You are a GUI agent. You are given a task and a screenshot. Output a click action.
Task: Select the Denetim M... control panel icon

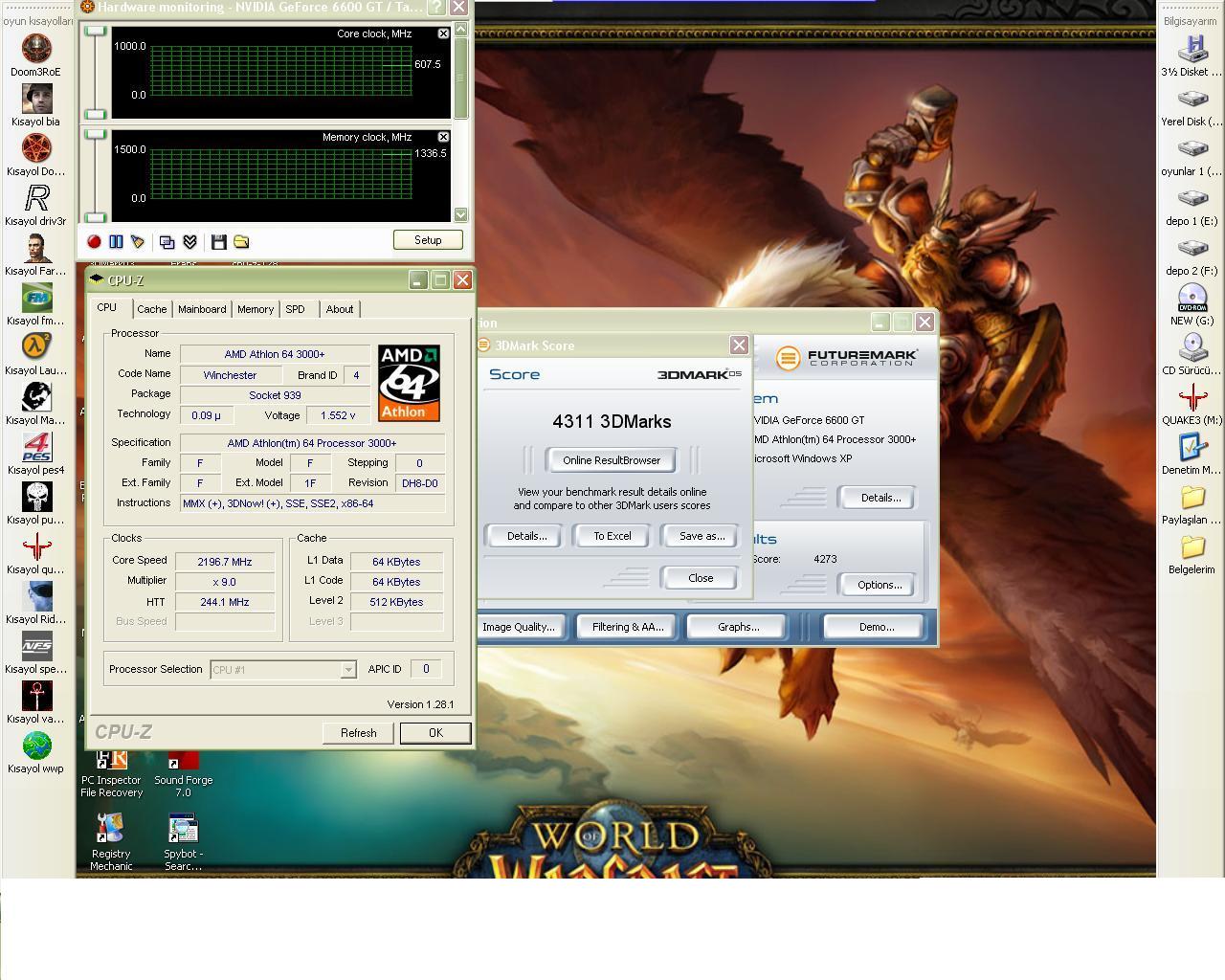(x=1192, y=454)
